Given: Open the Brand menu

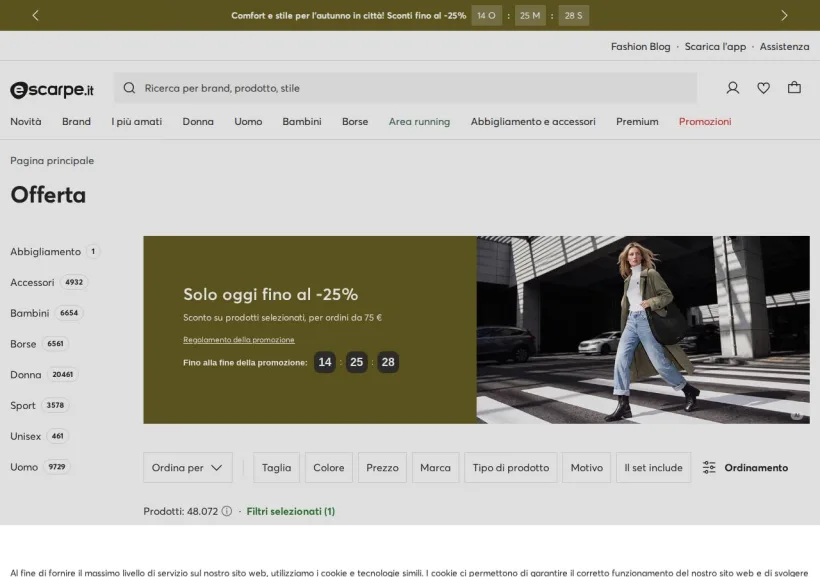Looking at the screenshot, I should coord(76,121).
